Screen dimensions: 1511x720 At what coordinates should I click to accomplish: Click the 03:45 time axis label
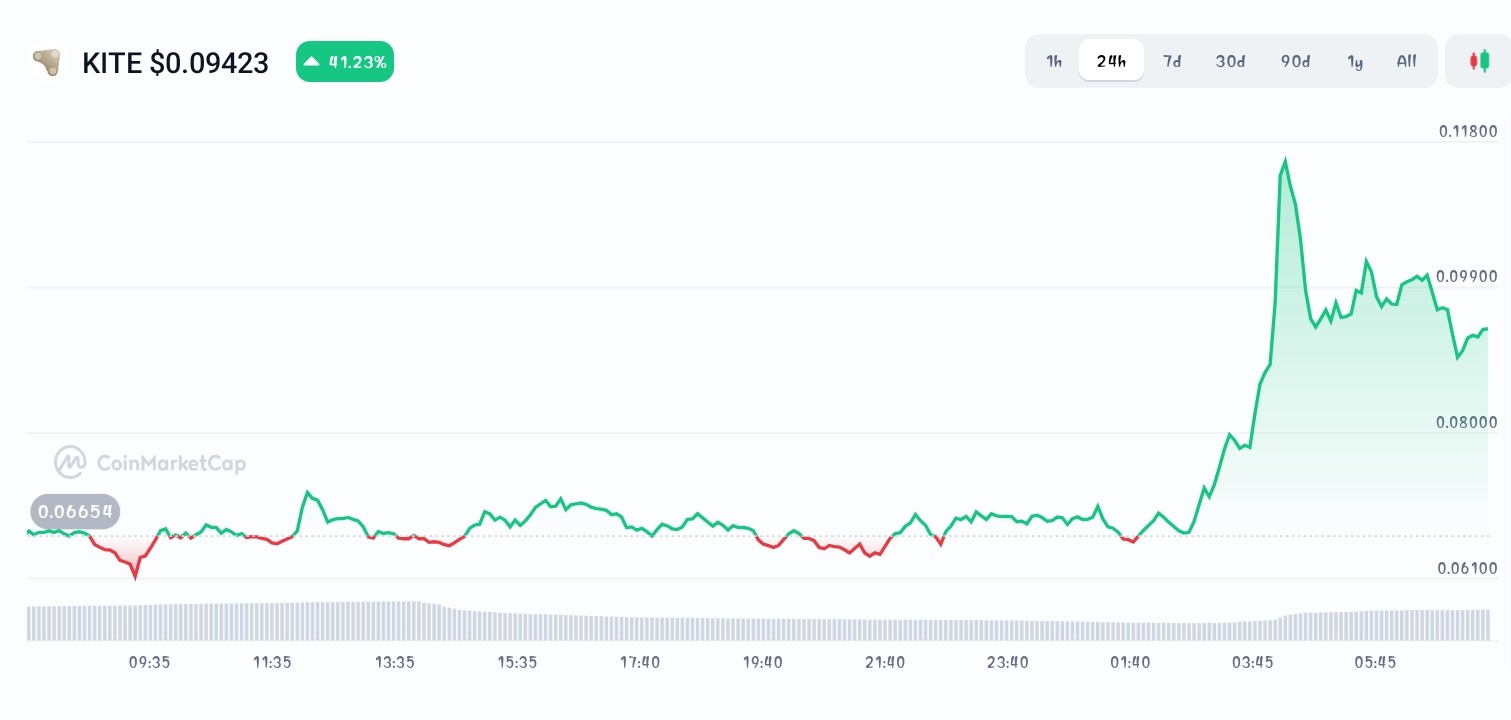[1253, 662]
